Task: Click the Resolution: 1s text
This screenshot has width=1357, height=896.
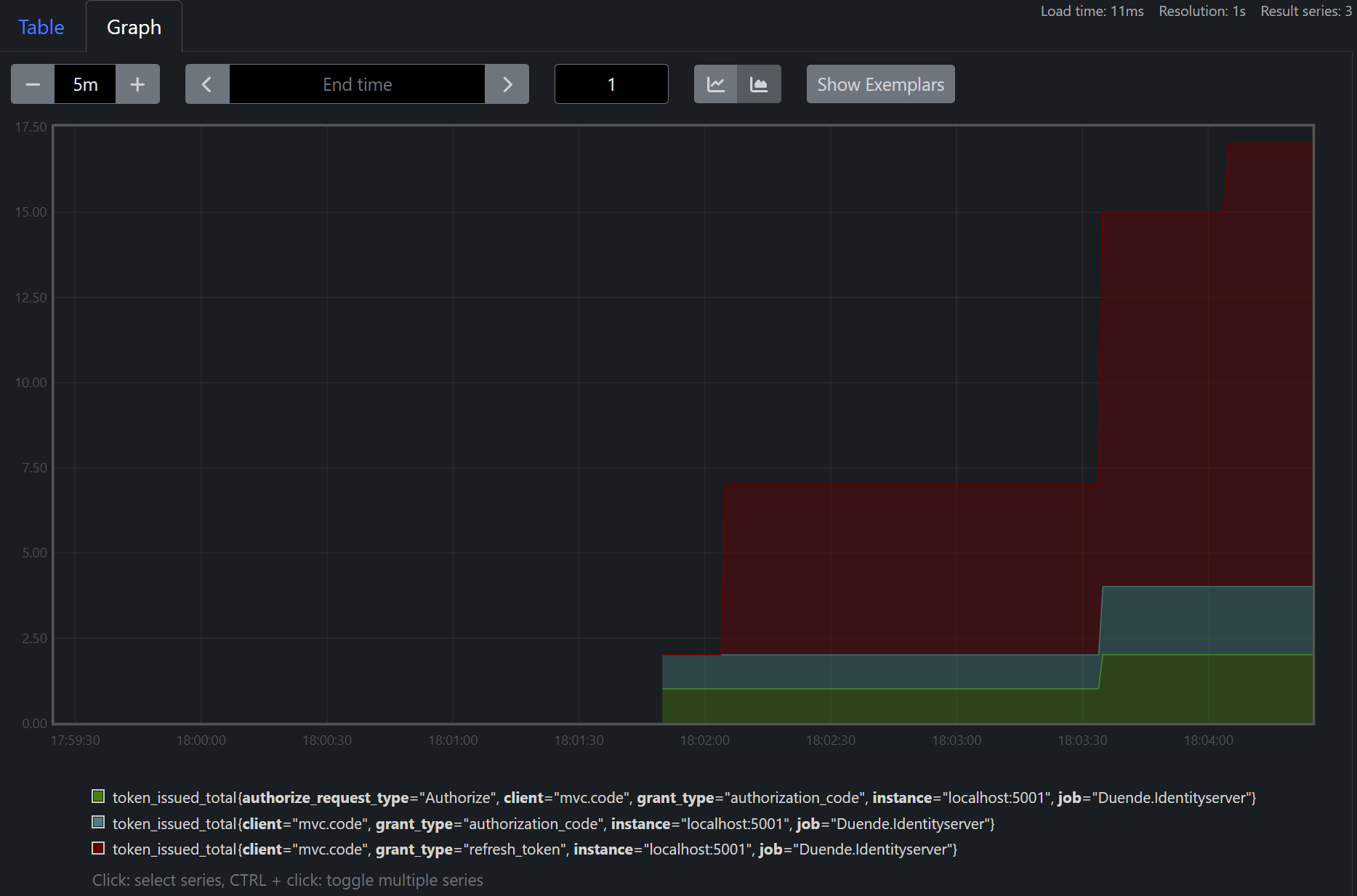Action: point(1201,12)
